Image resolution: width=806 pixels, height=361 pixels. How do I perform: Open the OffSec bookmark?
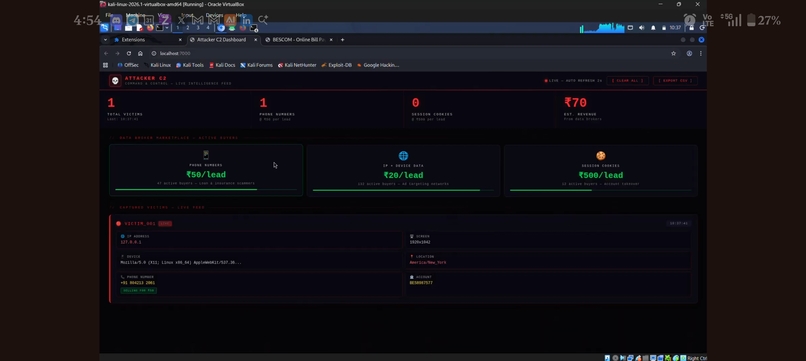(x=128, y=65)
